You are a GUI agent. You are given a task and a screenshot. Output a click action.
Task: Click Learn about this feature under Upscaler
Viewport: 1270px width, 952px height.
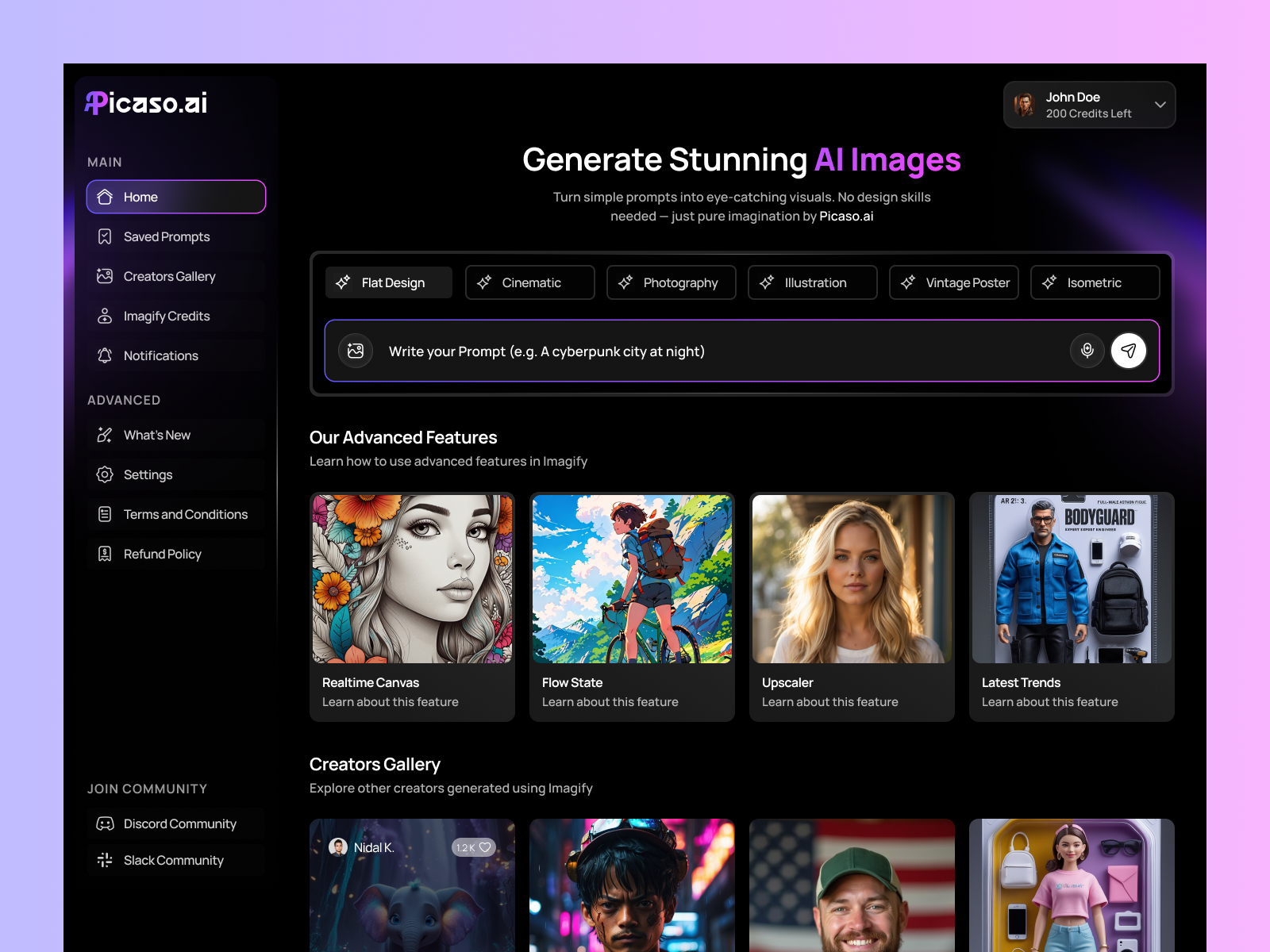(830, 701)
